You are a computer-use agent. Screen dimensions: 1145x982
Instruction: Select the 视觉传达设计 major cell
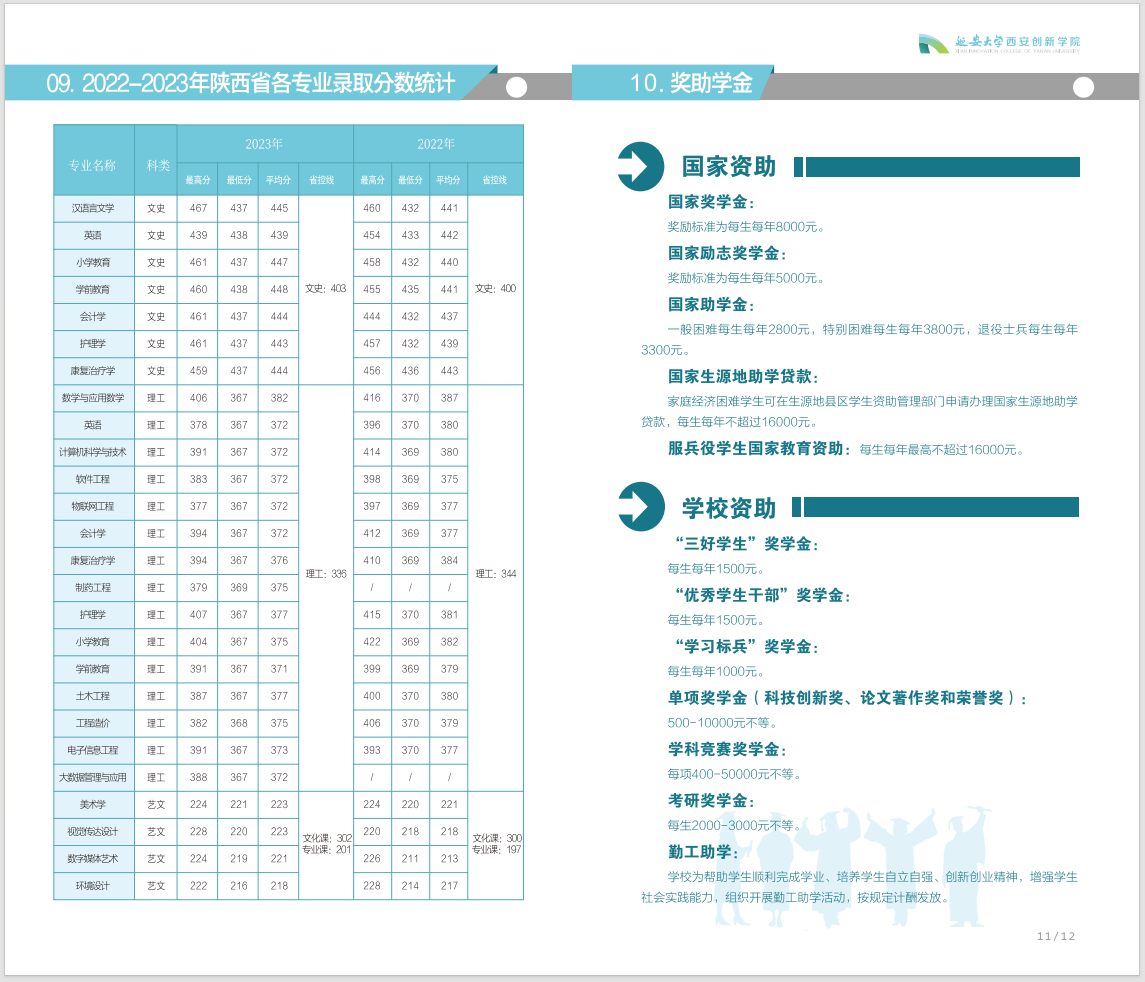tap(93, 832)
